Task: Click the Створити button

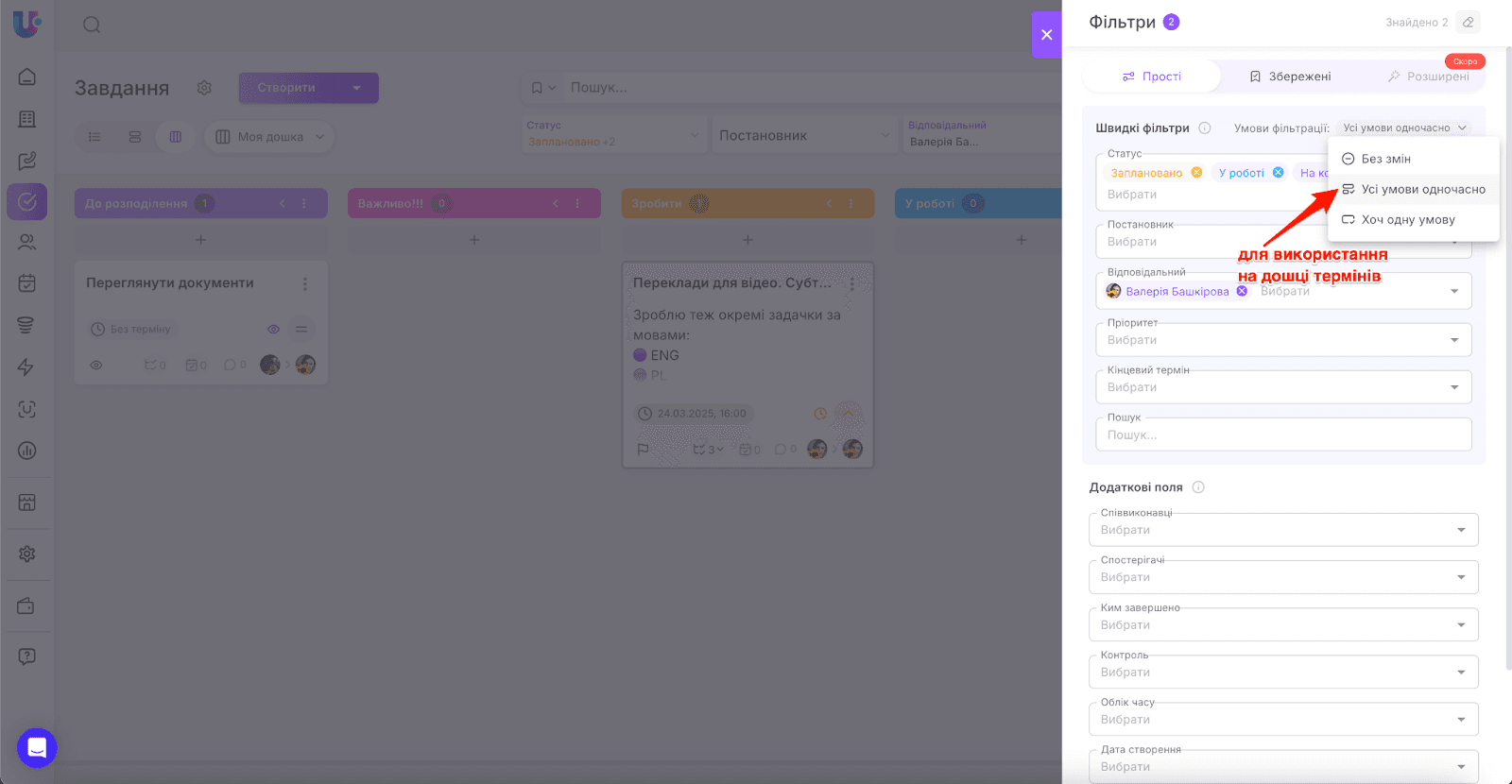Action: 287,88
